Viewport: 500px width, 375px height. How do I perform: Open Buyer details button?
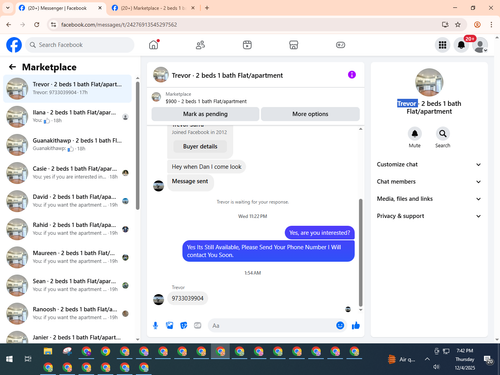pyautogui.click(x=200, y=146)
